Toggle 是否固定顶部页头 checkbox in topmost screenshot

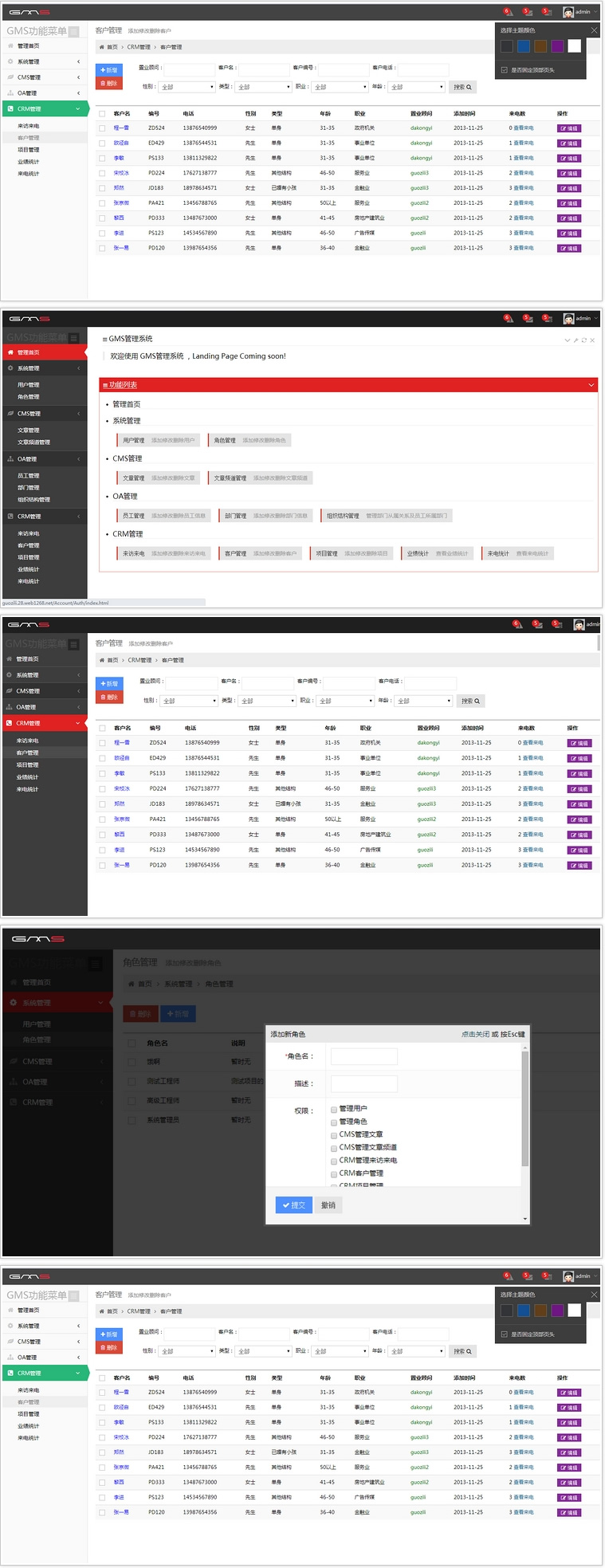pos(505,70)
